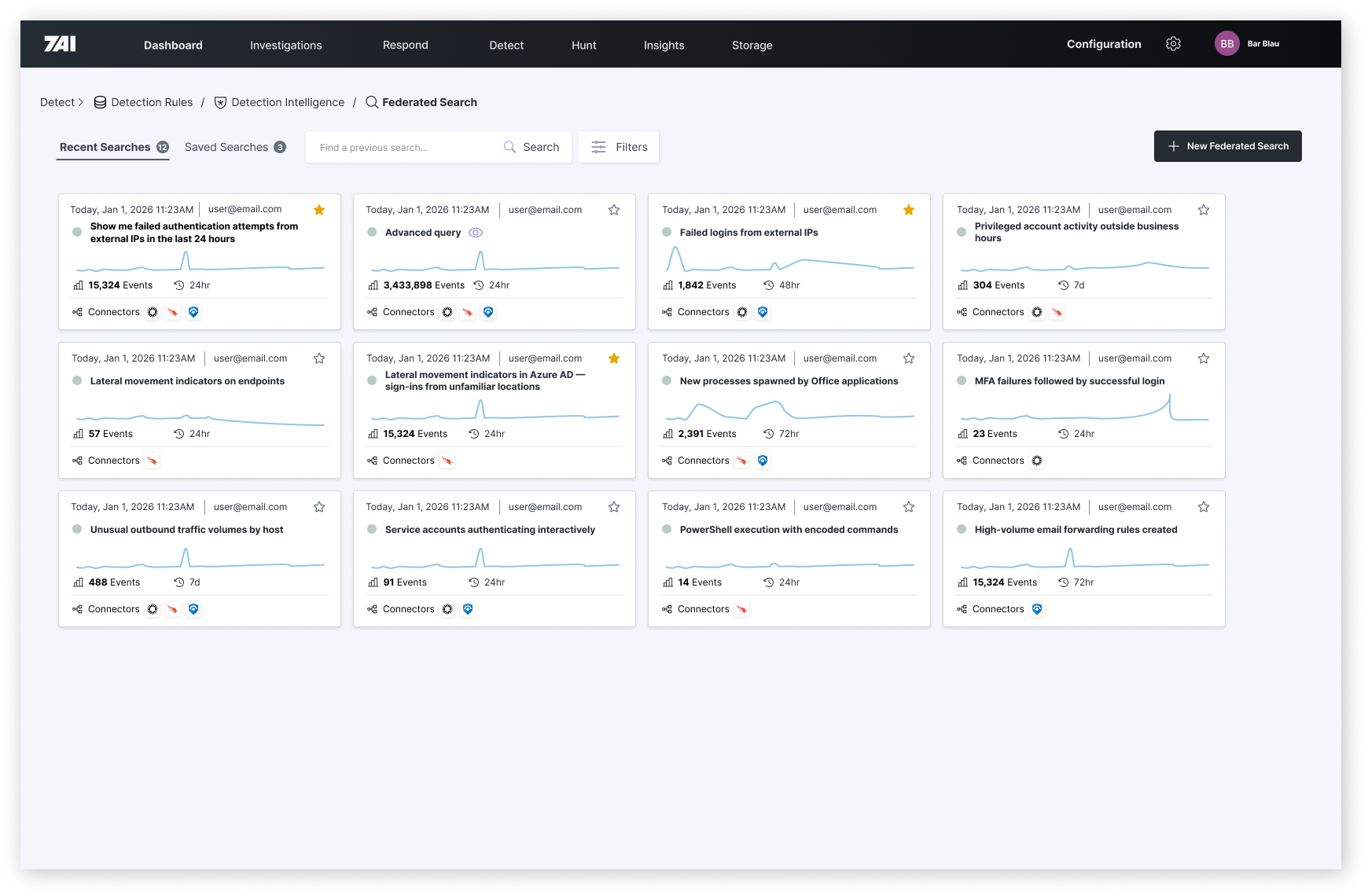This screenshot has width=1368, height=896.
Task: Open Configuration in the top bar
Action: (1104, 44)
